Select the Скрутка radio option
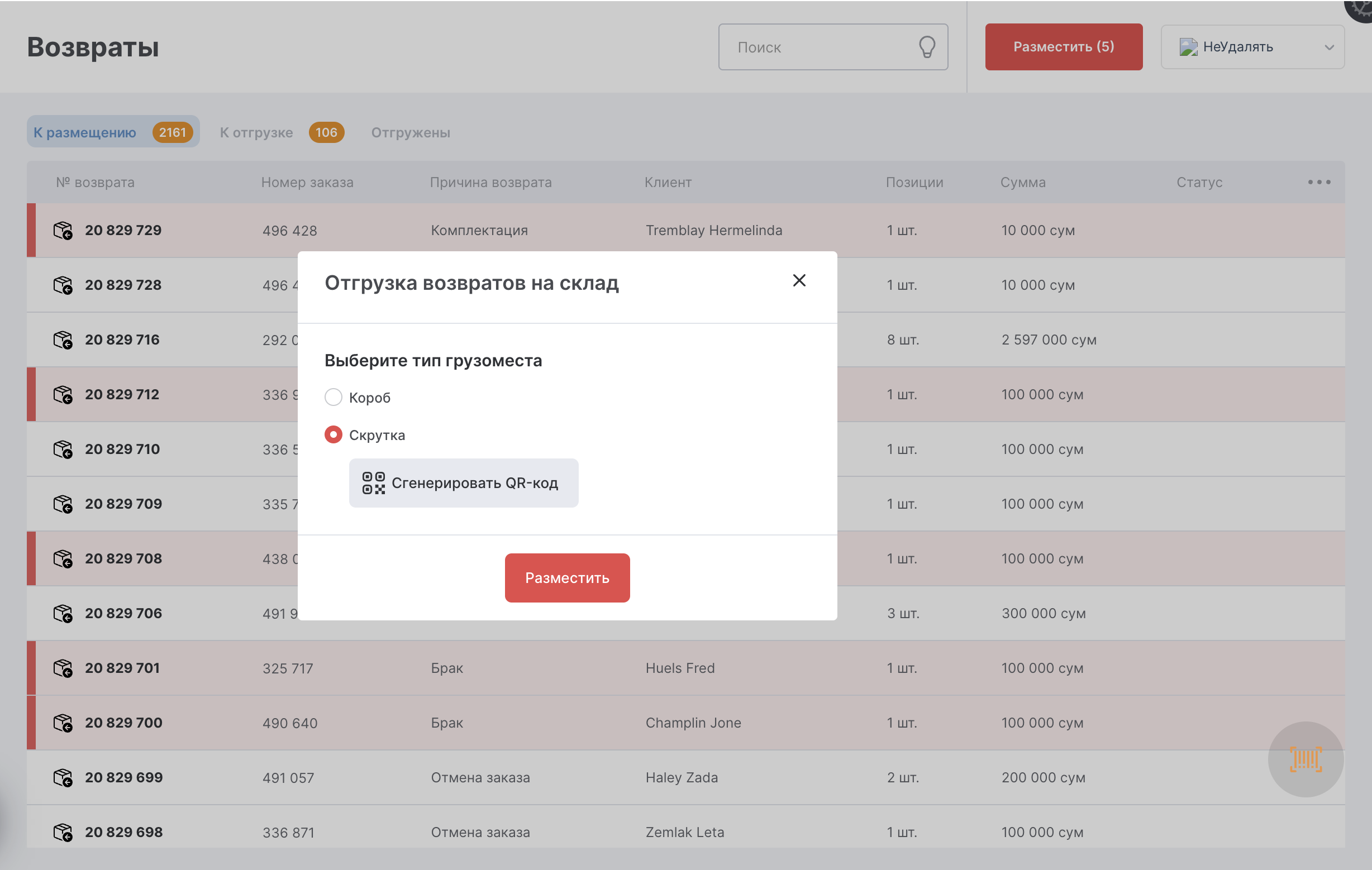The width and height of the screenshot is (1372, 870). tap(334, 434)
